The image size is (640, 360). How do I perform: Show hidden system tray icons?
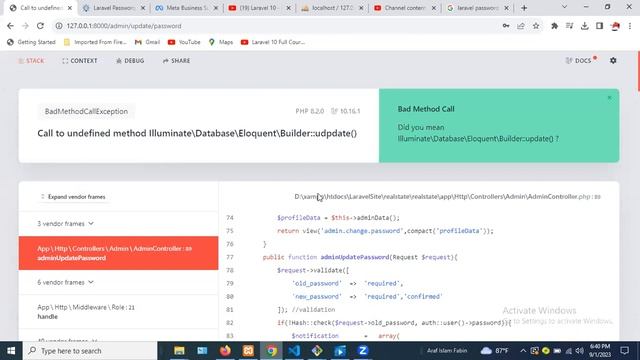pos(523,351)
